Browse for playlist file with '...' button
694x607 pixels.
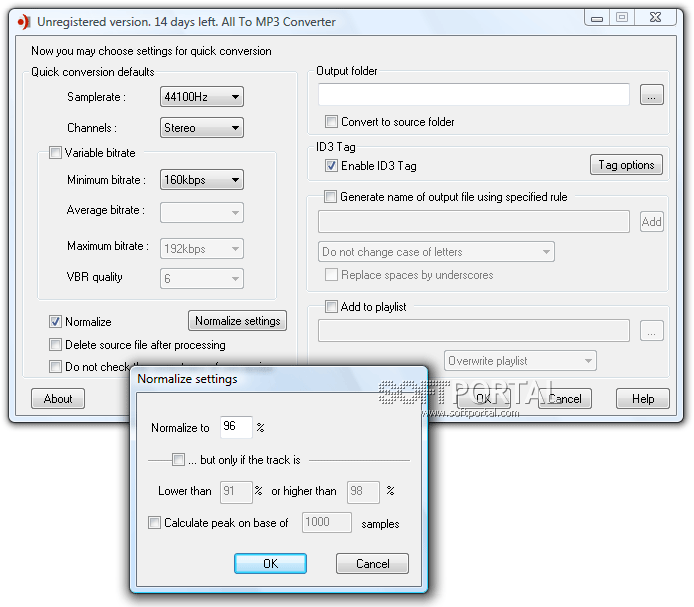[x=652, y=331]
